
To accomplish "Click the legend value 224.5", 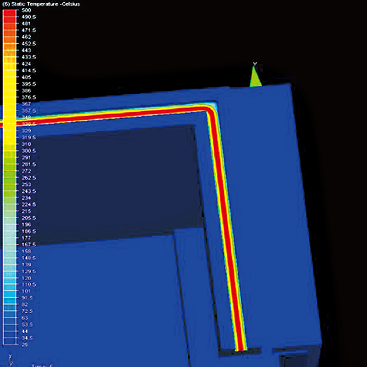I will [x=29, y=204].
